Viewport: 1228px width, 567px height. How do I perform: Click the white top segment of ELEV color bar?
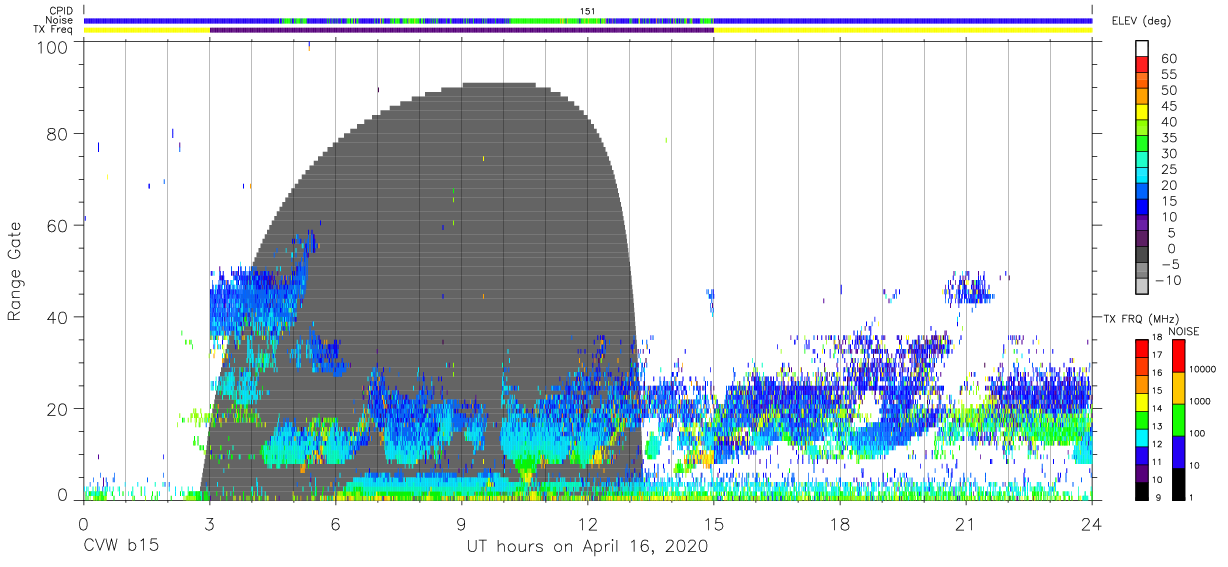pos(1142,49)
